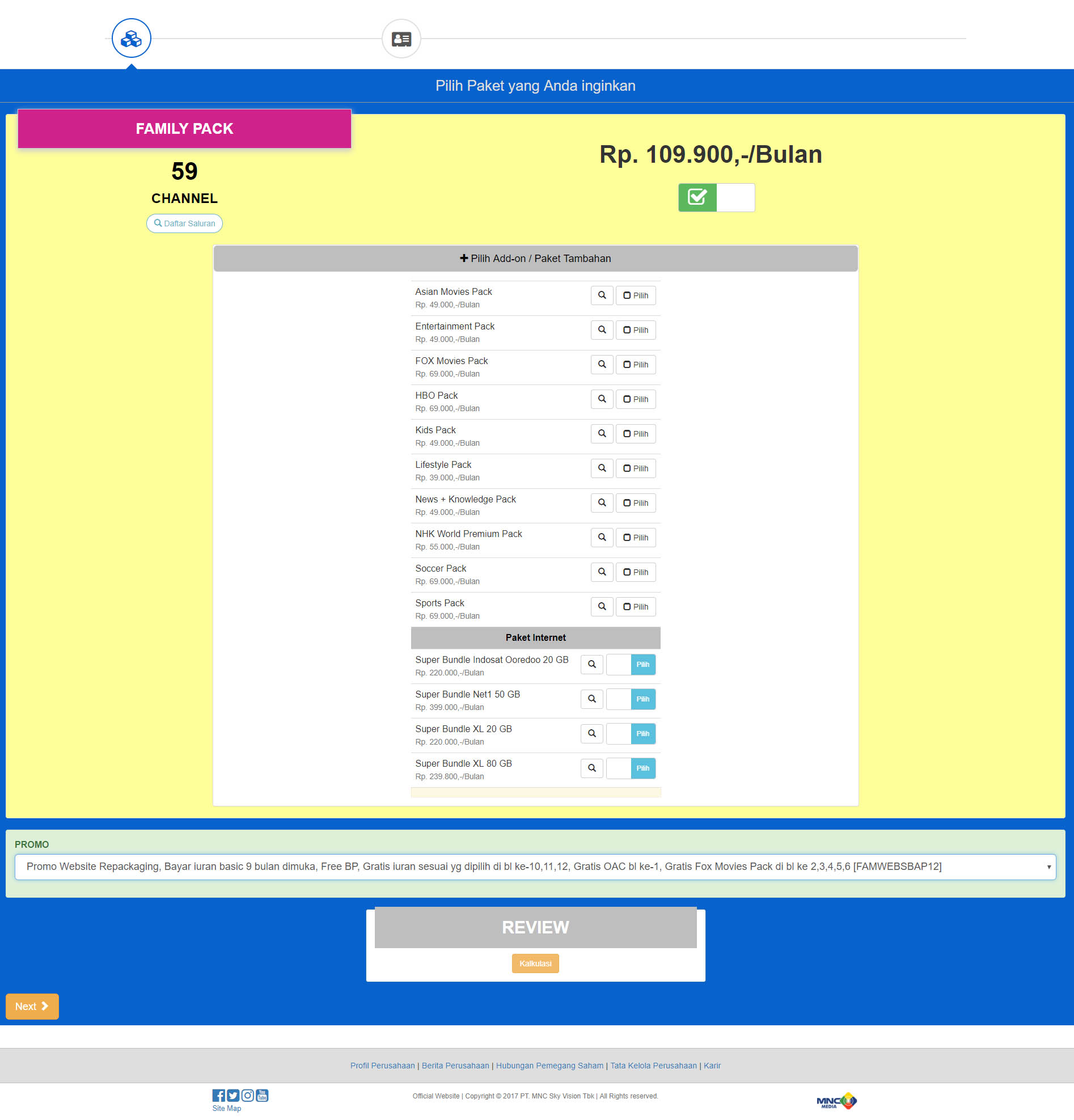Open the YouTube social icon
Image resolution: width=1074 pixels, height=1120 pixels.
pyautogui.click(x=262, y=1096)
